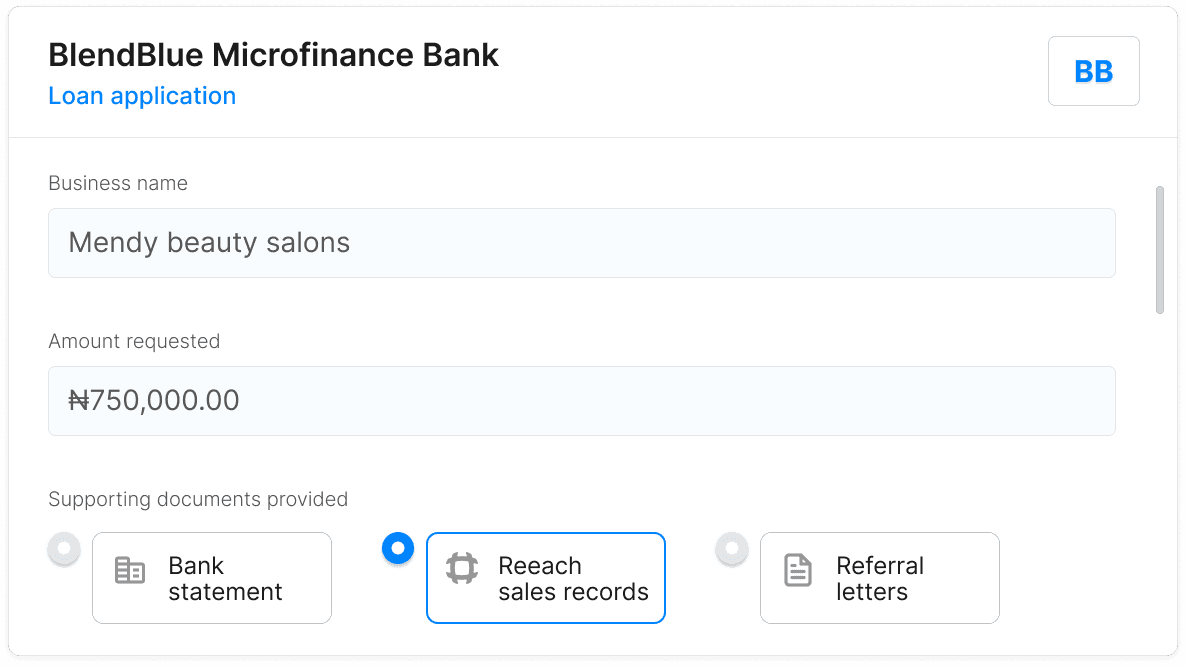Click the BB bank logo badge
Image resolution: width=1186 pixels, height=666 pixels.
click(x=1093, y=70)
